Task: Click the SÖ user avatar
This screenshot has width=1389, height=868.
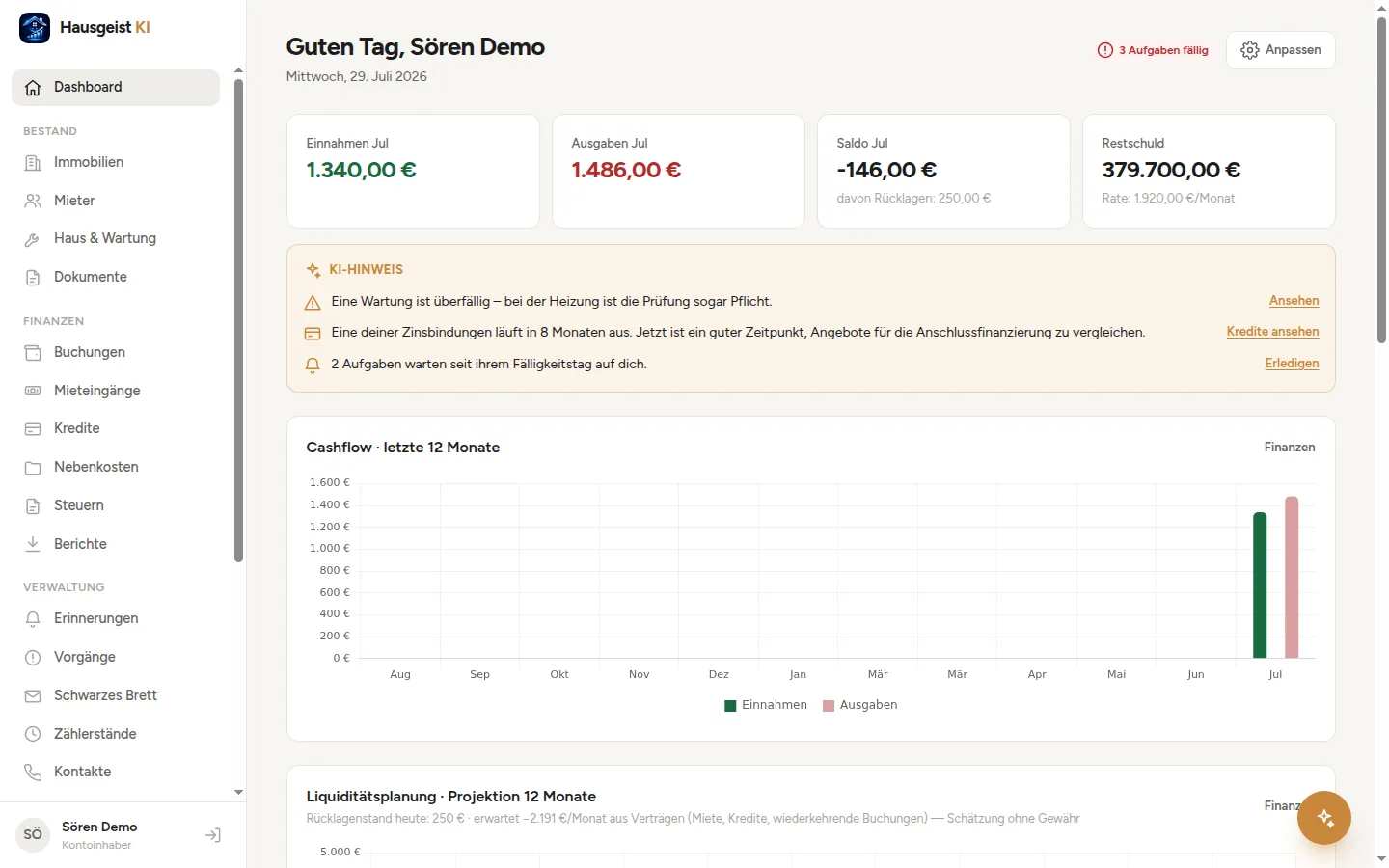Action: pos(33,835)
